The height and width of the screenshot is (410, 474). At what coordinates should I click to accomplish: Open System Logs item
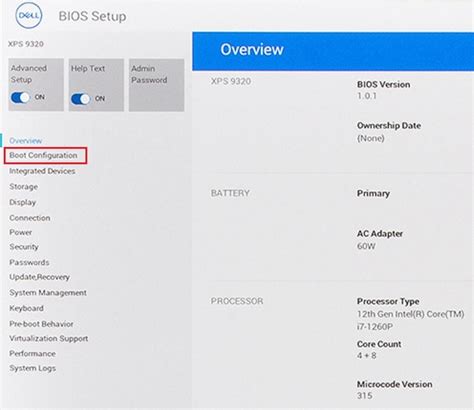pyautogui.click(x=32, y=368)
